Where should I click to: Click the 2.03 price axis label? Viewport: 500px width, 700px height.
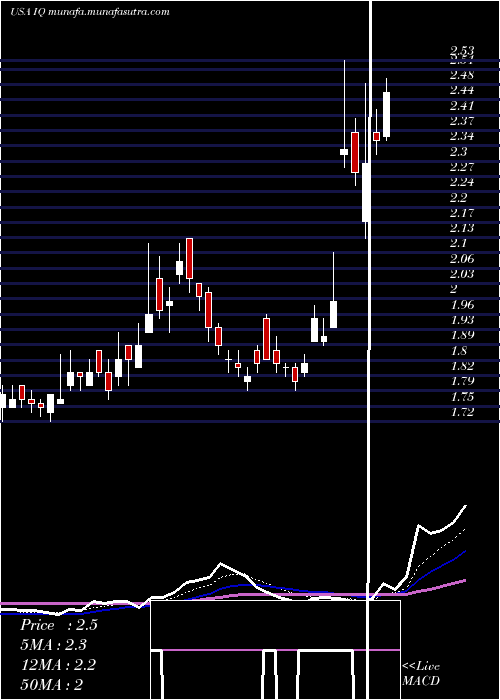[x=462, y=274]
